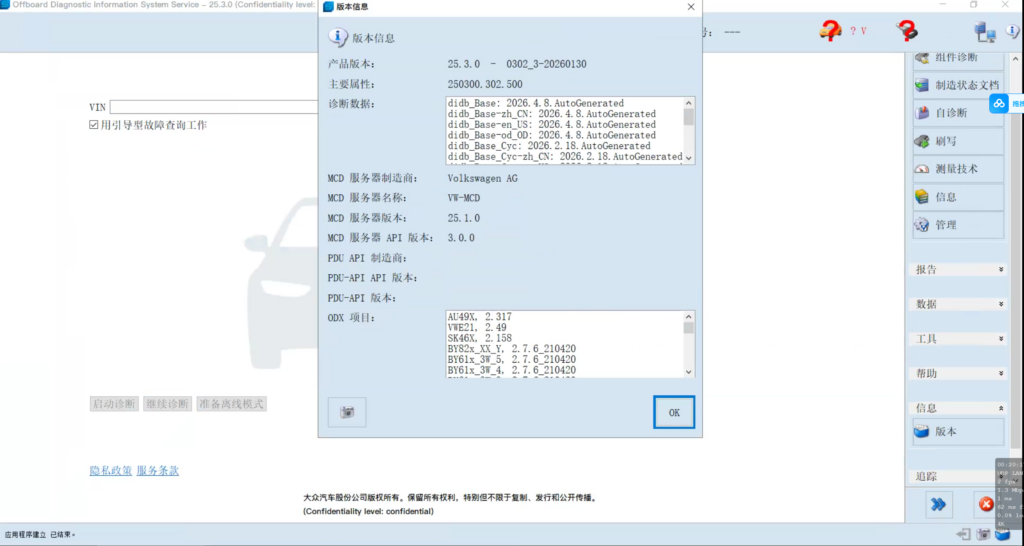Click the camera icon in the status bar
1024x546 pixels.
pos(983,534)
